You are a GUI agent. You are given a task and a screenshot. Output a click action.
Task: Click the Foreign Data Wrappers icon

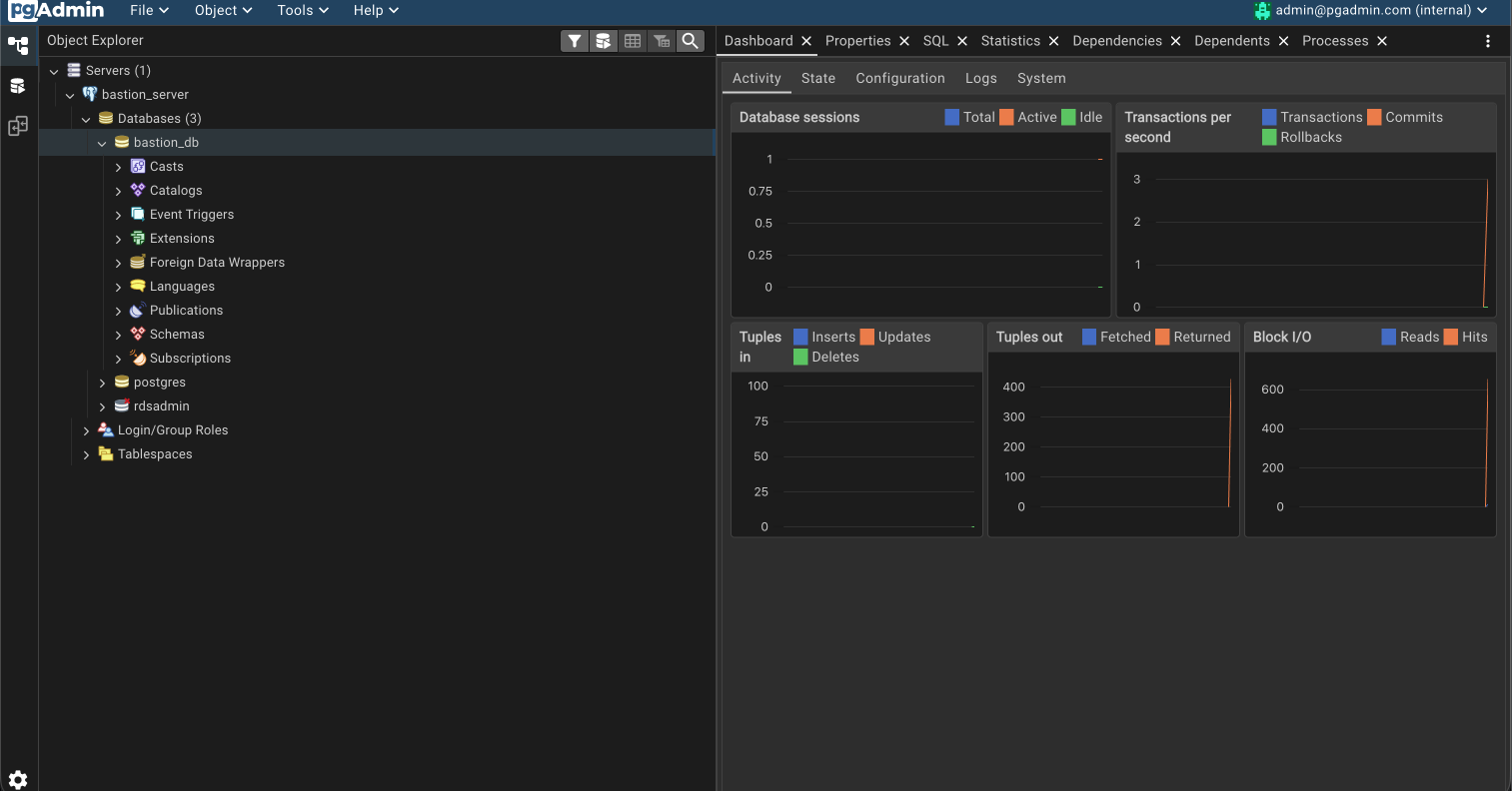138,262
